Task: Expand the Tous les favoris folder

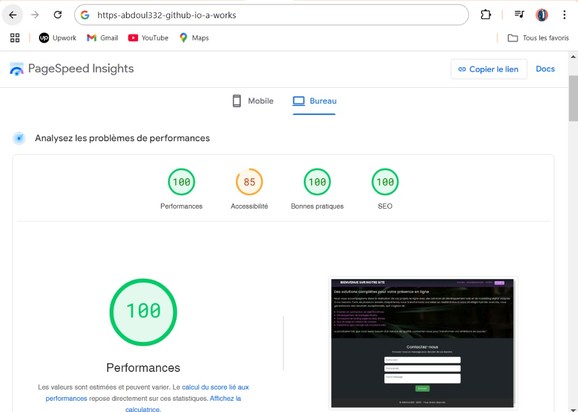Action: coord(538,38)
